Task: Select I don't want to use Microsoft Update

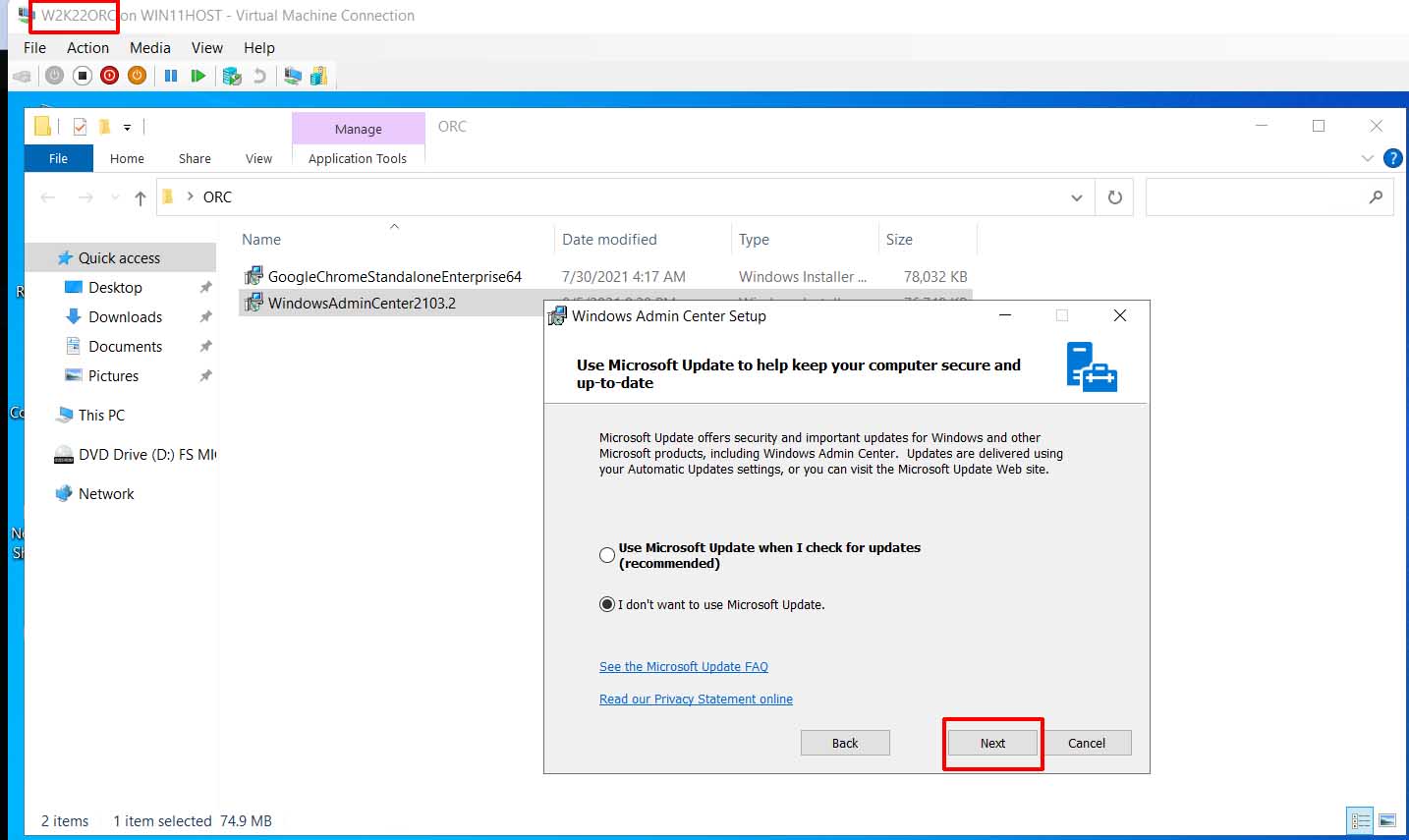Action: [607, 604]
